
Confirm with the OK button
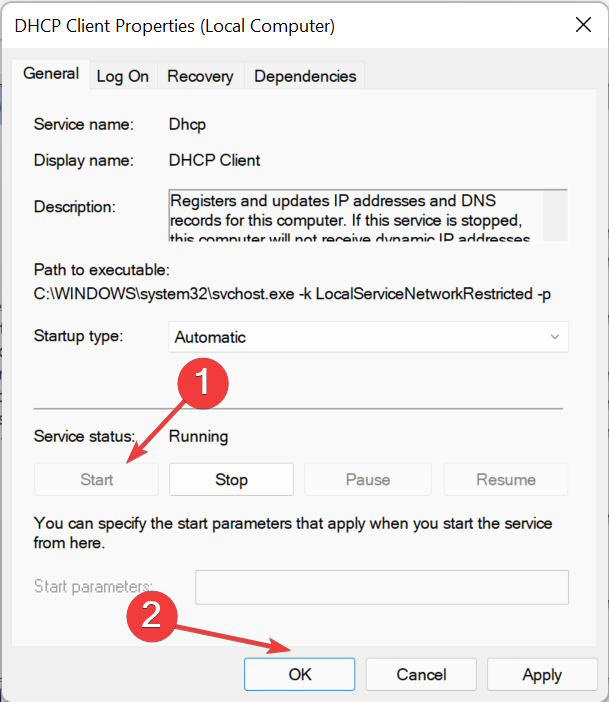point(300,674)
